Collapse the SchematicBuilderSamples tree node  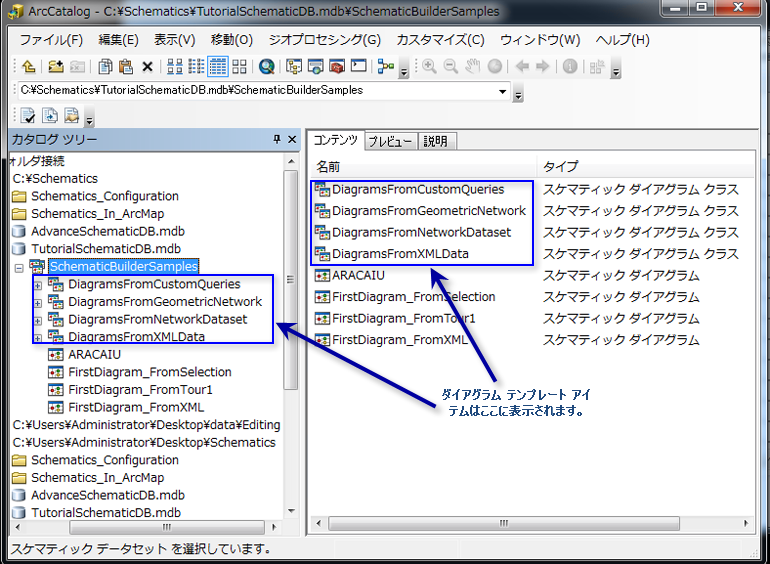pyautogui.click(x=19, y=268)
